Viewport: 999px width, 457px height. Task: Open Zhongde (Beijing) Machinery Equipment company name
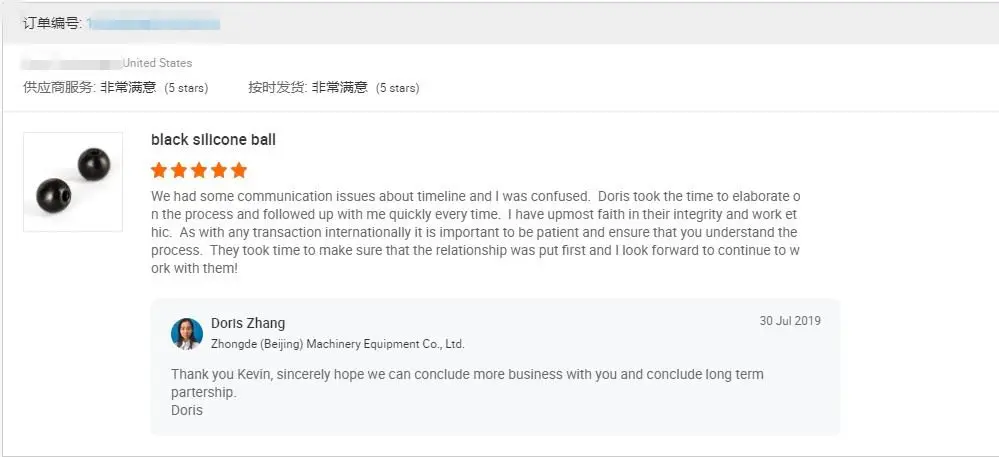pos(338,344)
